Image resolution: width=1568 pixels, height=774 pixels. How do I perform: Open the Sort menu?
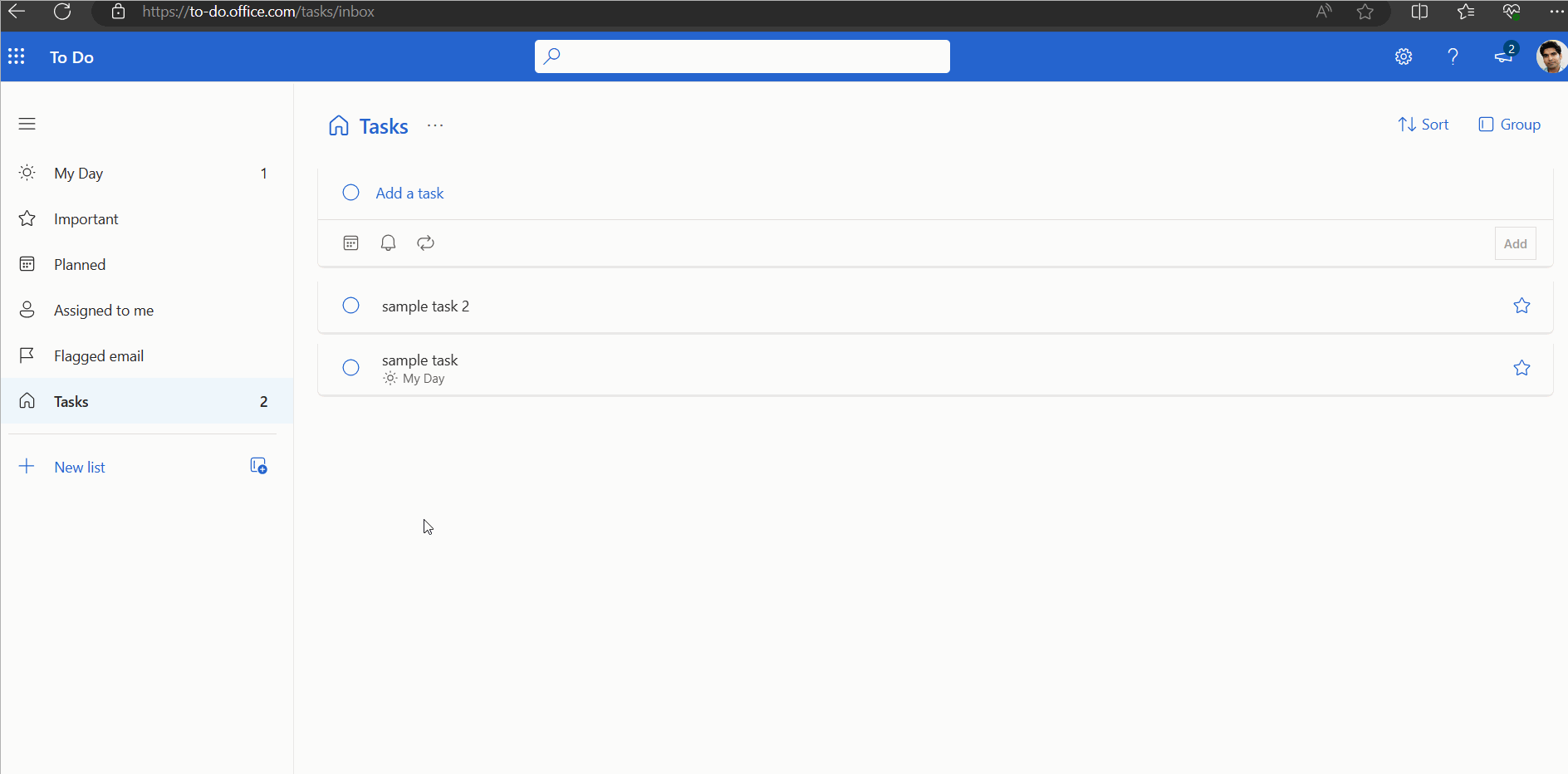(1423, 124)
